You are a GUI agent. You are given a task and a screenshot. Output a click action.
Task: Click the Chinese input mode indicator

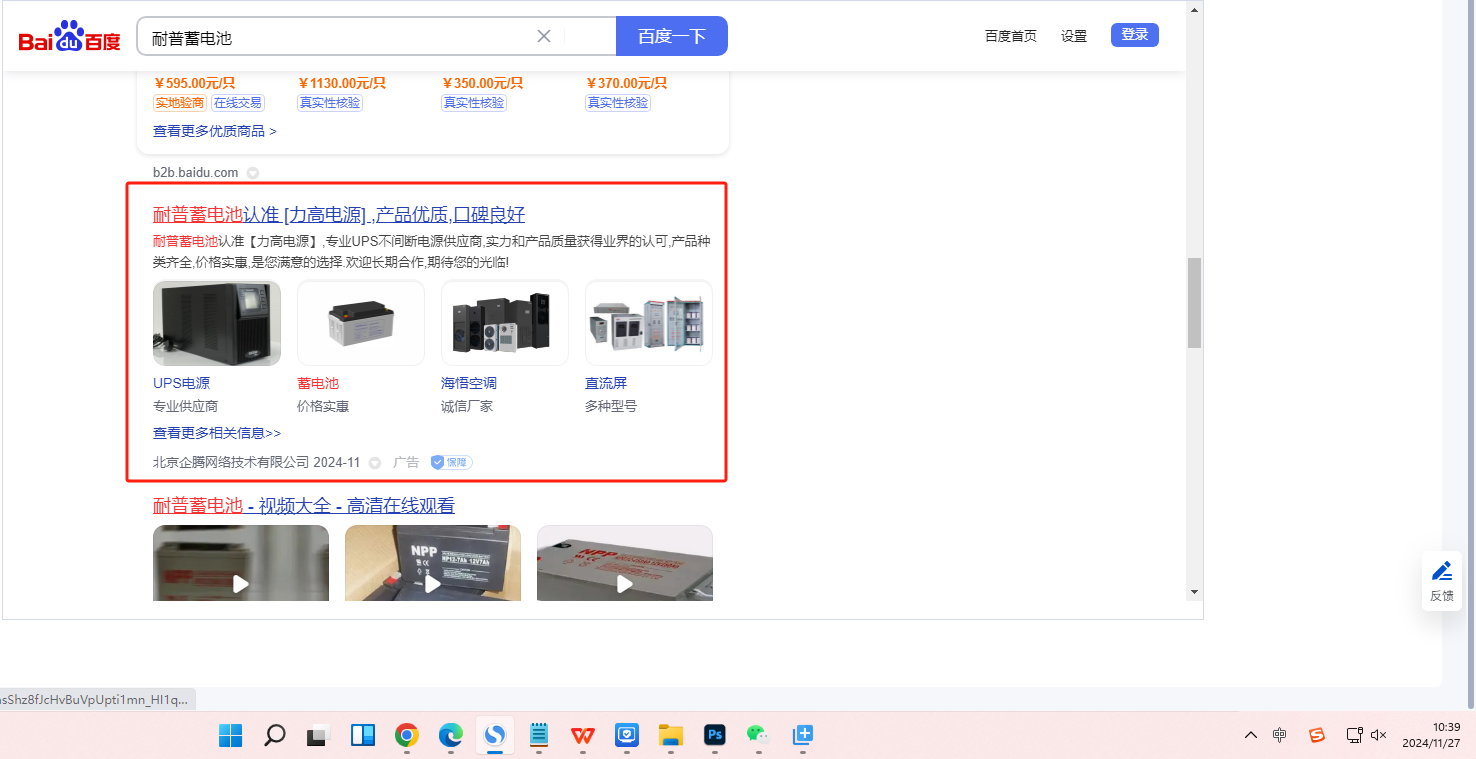(1280, 735)
